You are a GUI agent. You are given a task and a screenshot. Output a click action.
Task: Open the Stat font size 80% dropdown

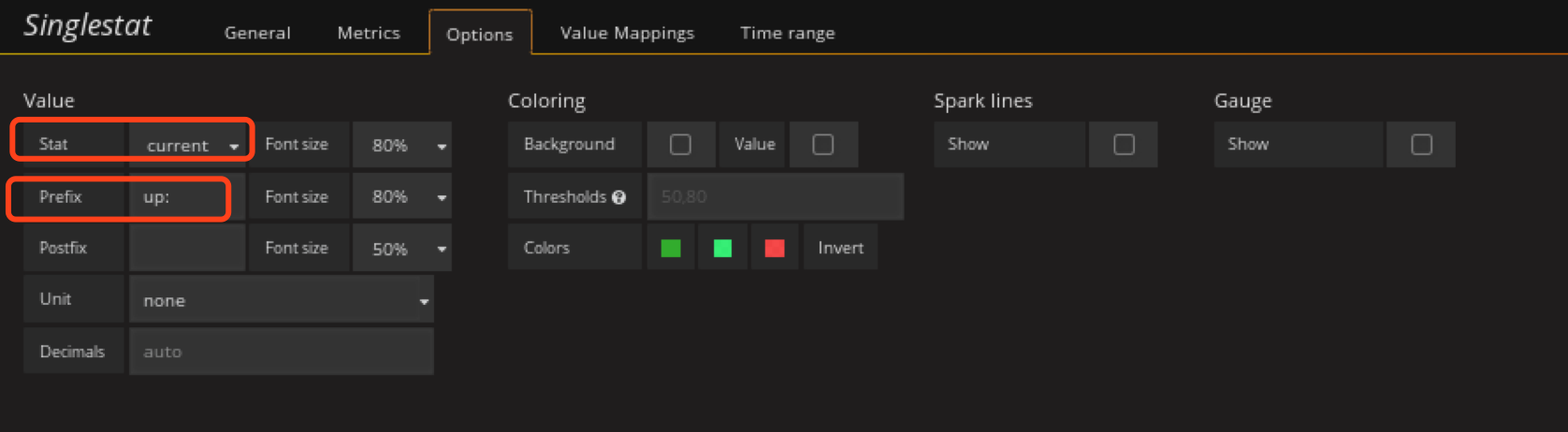[x=402, y=145]
